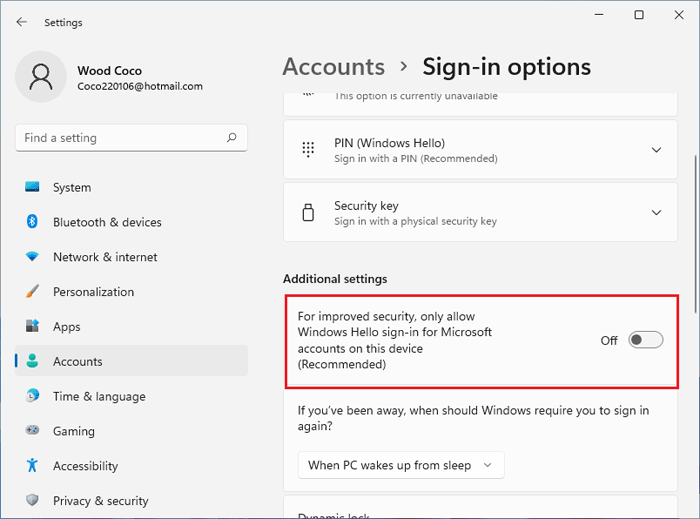Click the Security key USB icon
The width and height of the screenshot is (700, 519).
308,212
